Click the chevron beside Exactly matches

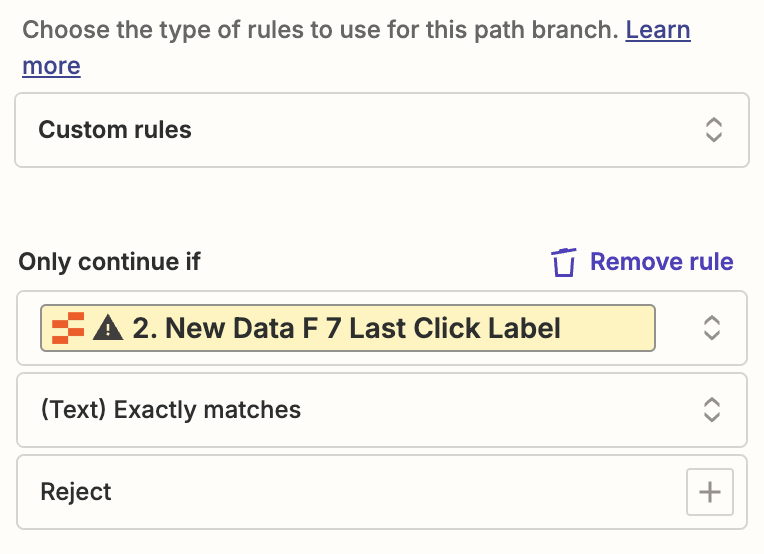coord(711,409)
